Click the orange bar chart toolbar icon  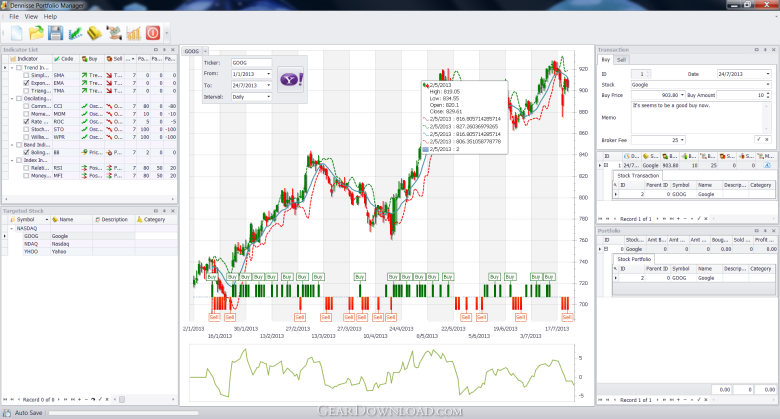point(133,33)
